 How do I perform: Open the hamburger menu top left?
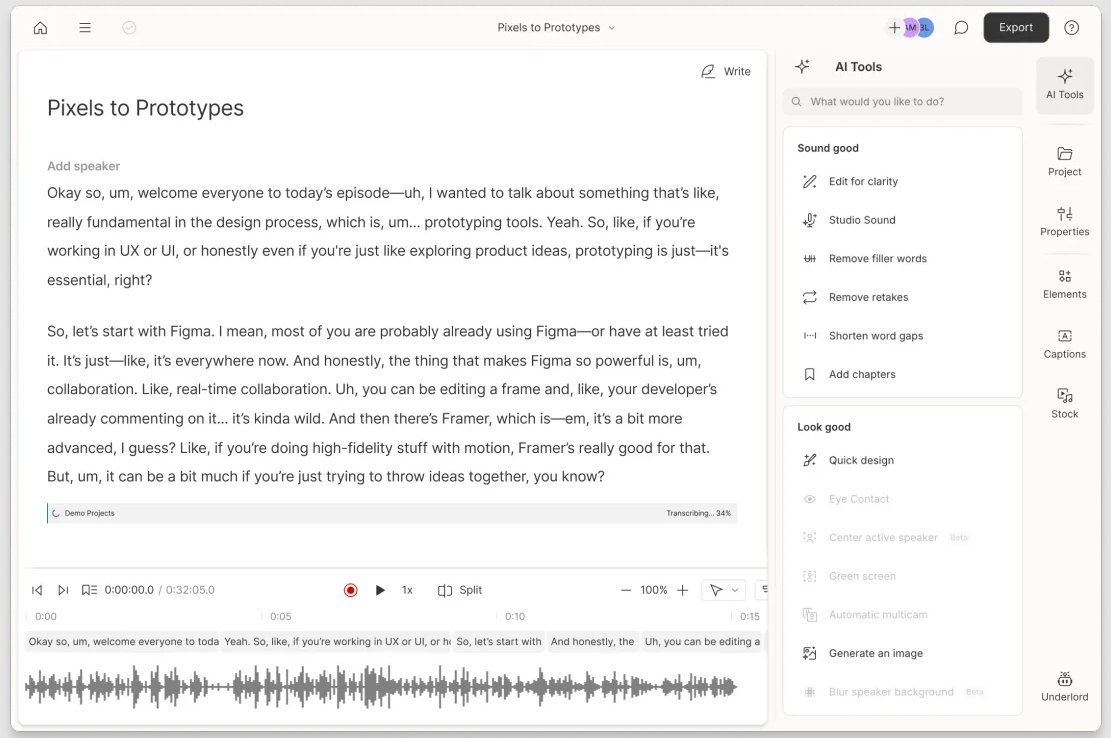tap(85, 27)
